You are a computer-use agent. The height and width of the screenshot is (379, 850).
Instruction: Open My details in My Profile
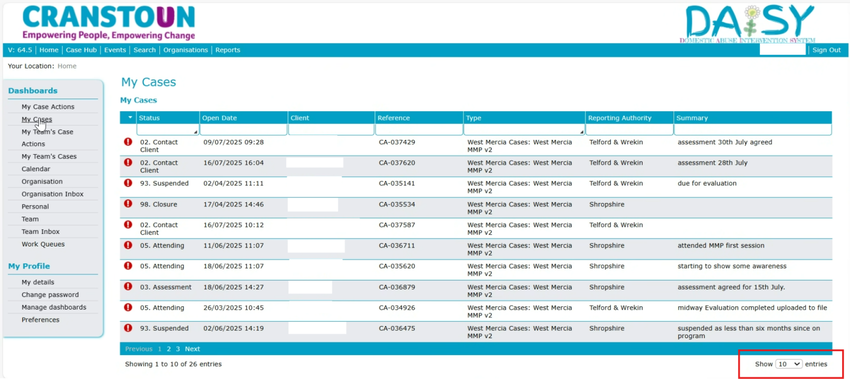(x=38, y=282)
